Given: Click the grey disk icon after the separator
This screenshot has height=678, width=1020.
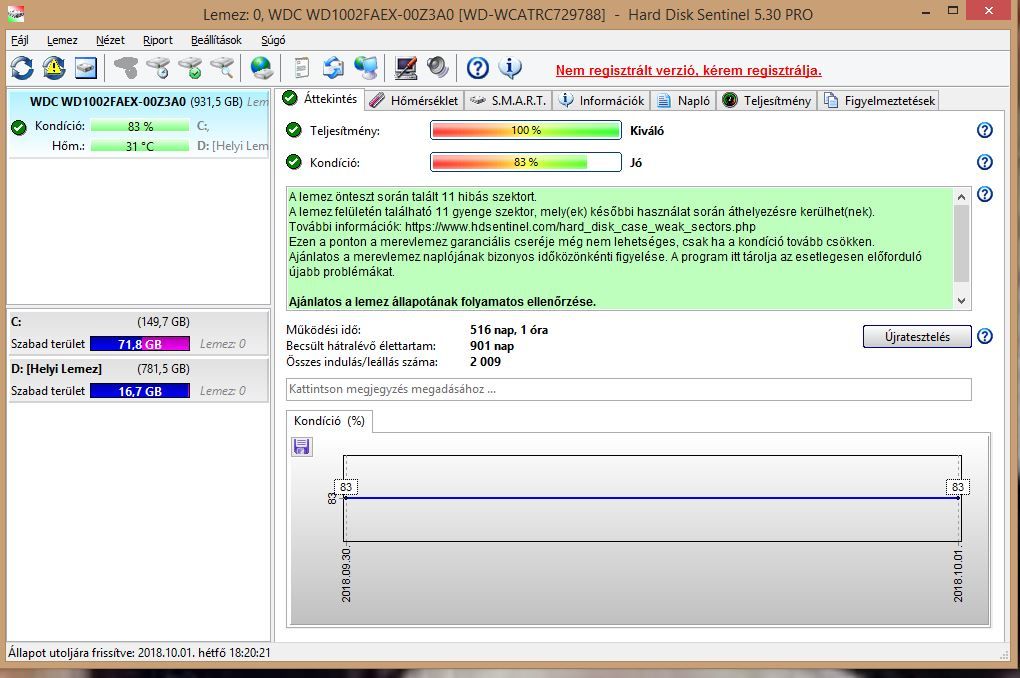Looking at the screenshot, I should pyautogui.click(x=126, y=68).
